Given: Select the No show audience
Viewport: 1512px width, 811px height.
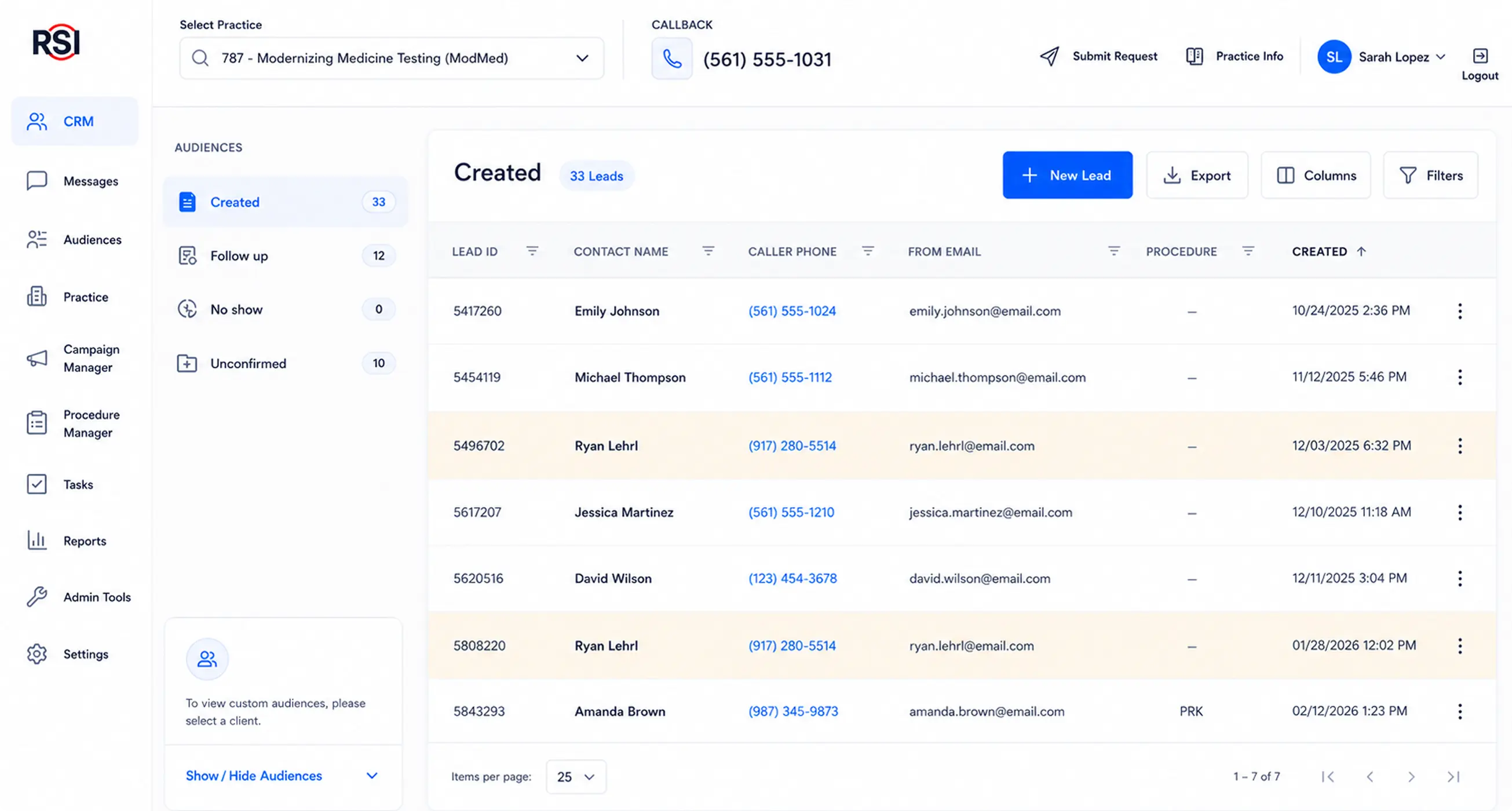Looking at the screenshot, I should tap(285, 309).
